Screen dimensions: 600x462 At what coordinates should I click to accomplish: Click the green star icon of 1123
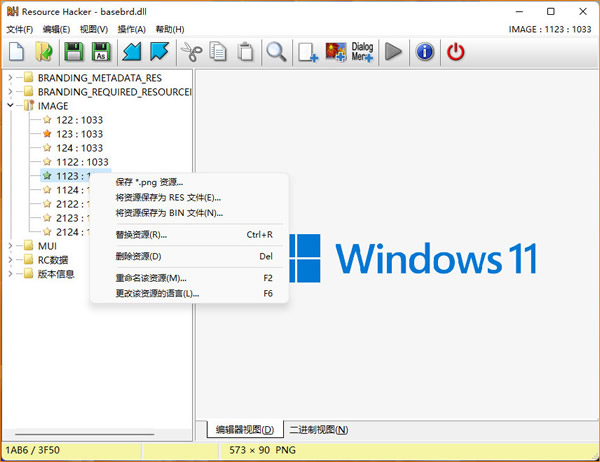click(x=47, y=176)
